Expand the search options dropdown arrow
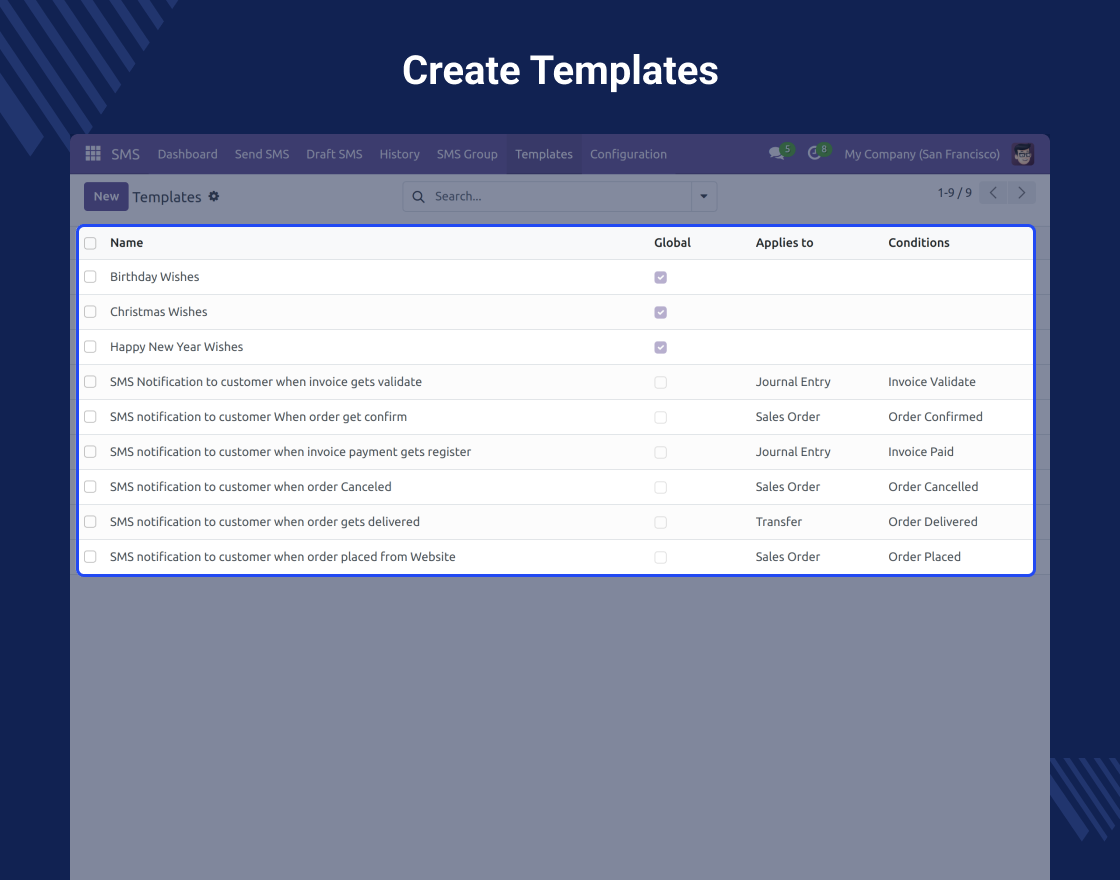Screen dimensions: 1120x880 (x=704, y=197)
